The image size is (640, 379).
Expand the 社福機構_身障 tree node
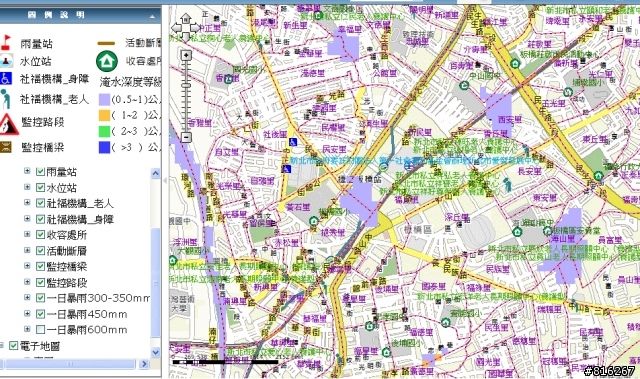coord(27,218)
